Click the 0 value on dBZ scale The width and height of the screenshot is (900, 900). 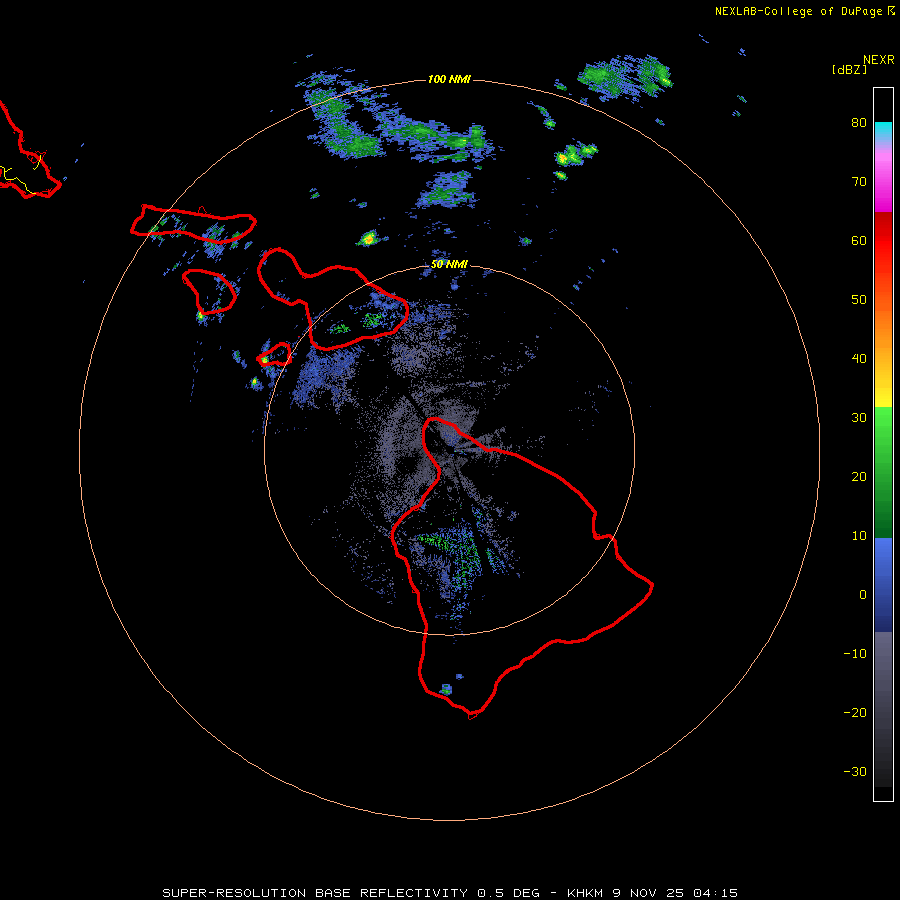(863, 595)
